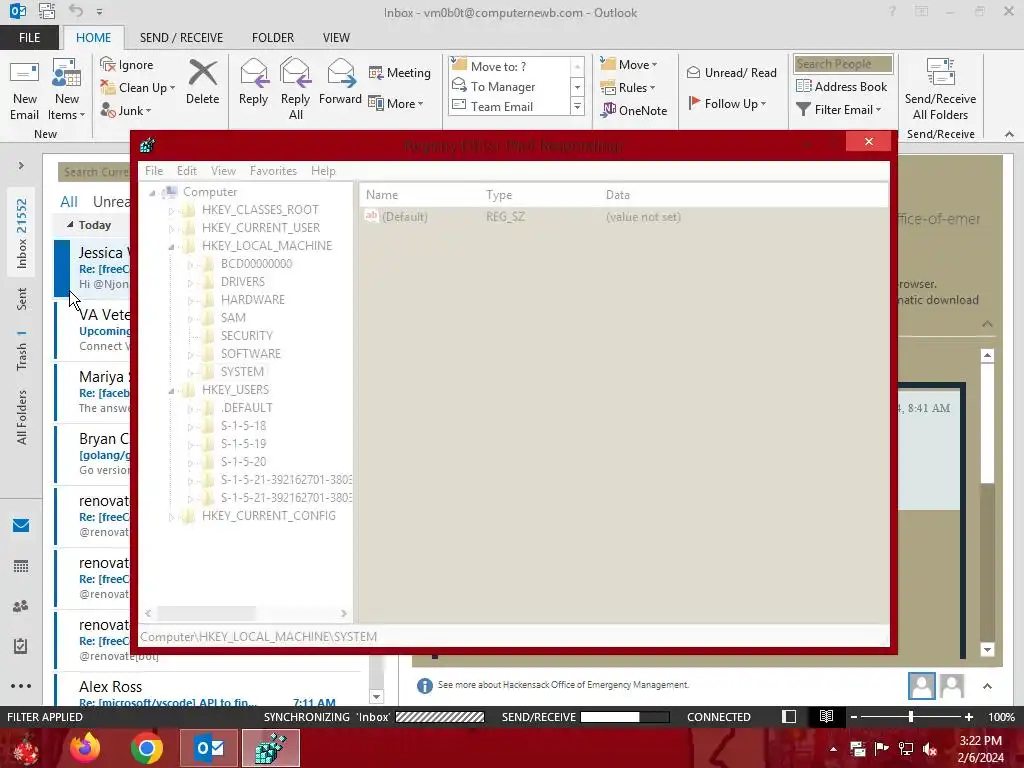Viewport: 1024px width, 768px height.
Task: Switch to Tasks view icon
Action: click(x=21, y=646)
